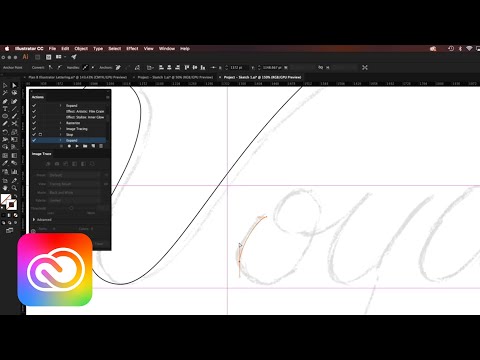Click the Fill color swatch

point(6,199)
